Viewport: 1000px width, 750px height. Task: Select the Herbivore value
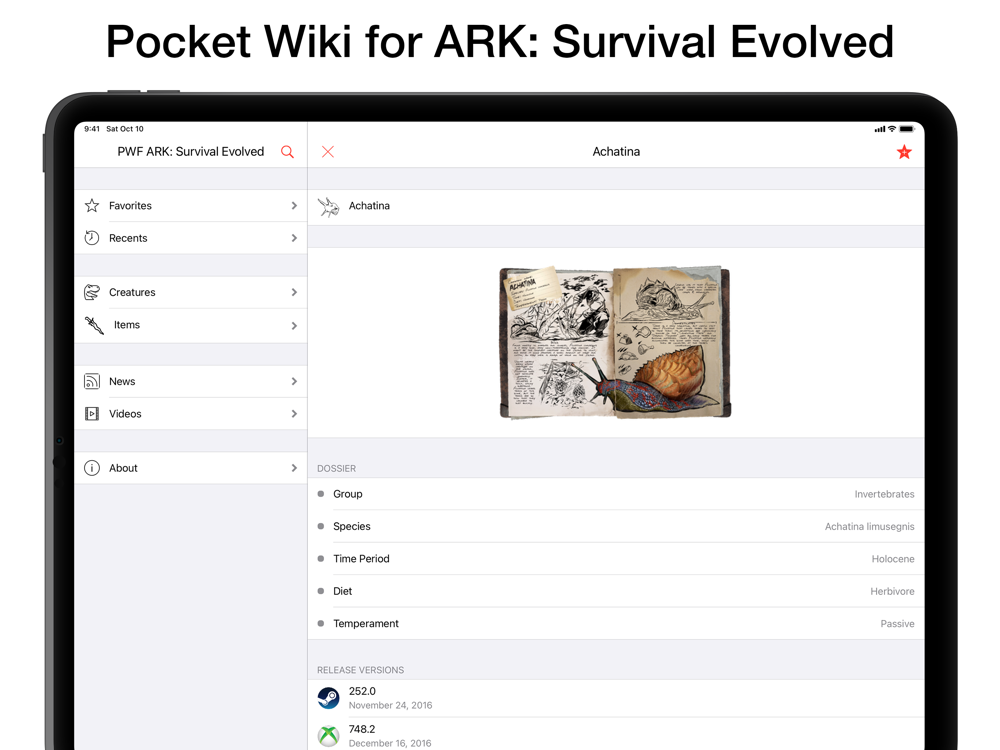[x=892, y=591]
